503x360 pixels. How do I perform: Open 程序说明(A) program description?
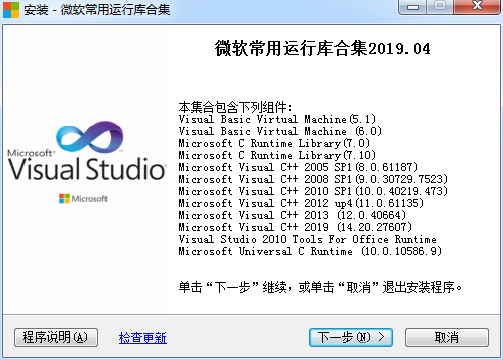56,337
